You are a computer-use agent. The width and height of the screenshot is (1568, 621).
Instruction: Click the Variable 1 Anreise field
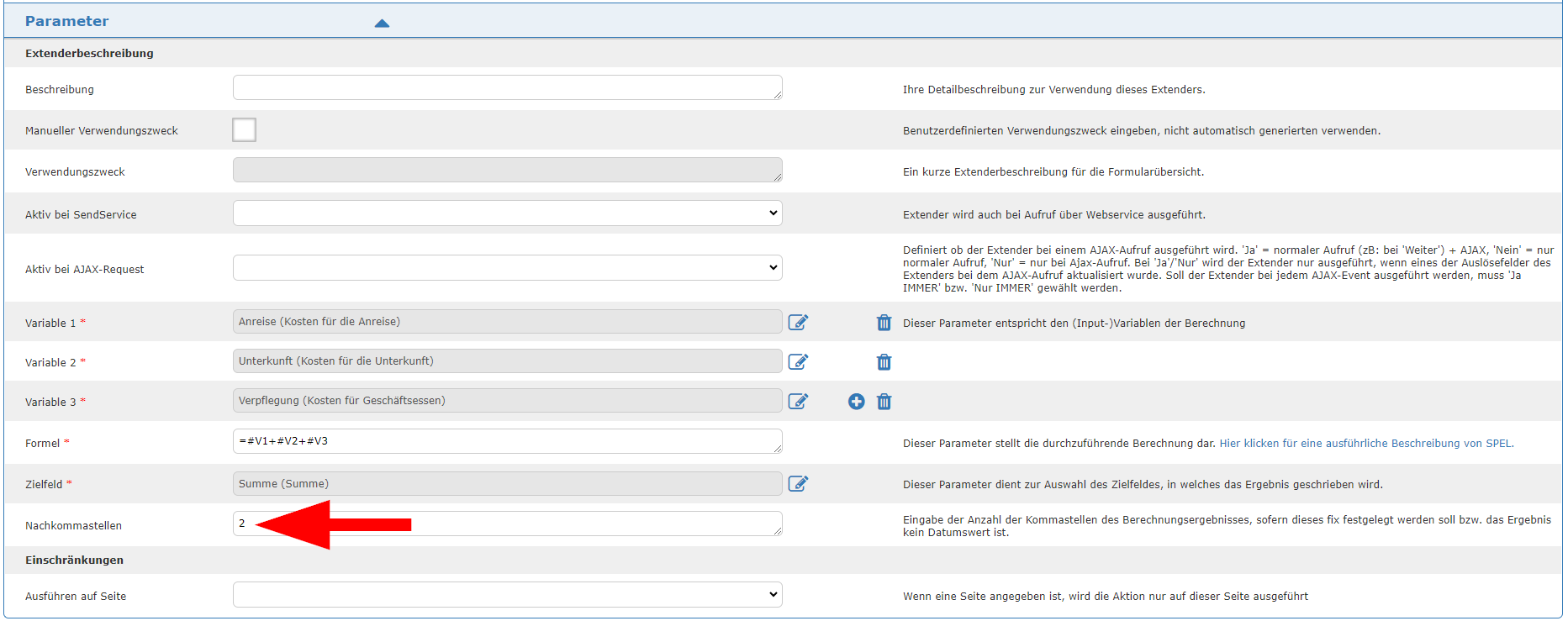[507, 322]
